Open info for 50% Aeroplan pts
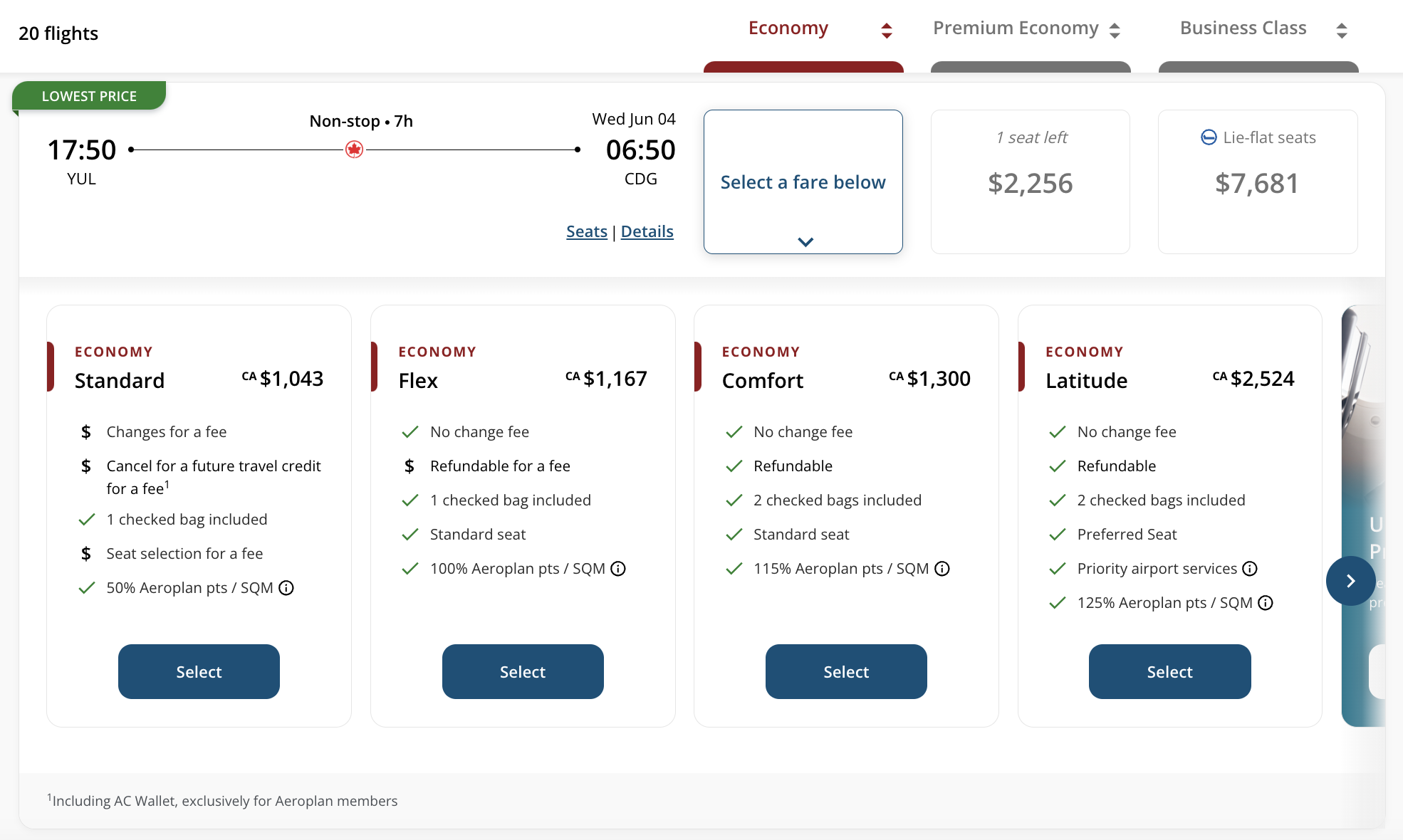 (288, 588)
